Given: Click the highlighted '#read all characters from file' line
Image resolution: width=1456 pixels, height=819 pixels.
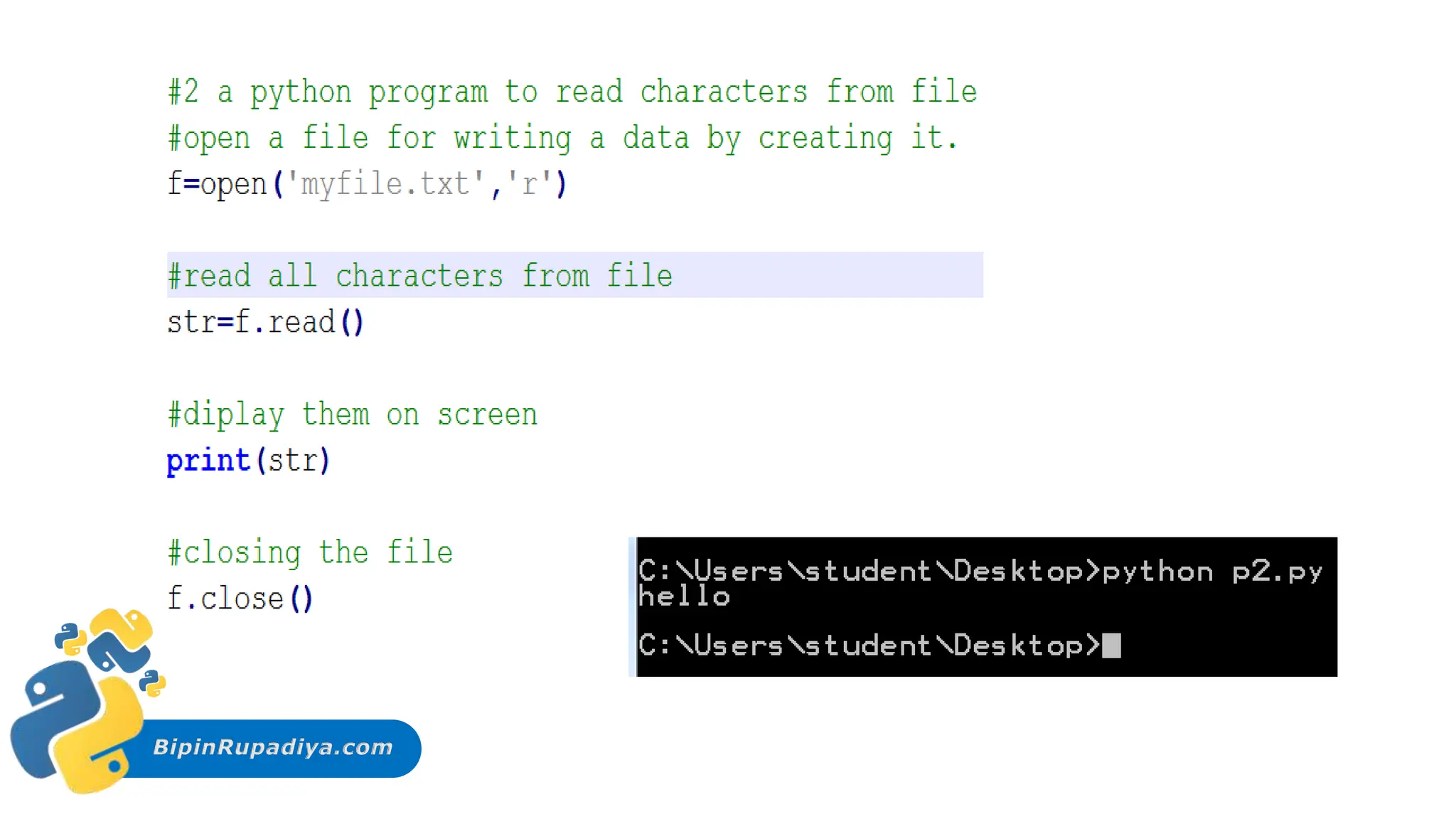Looking at the screenshot, I should [419, 276].
